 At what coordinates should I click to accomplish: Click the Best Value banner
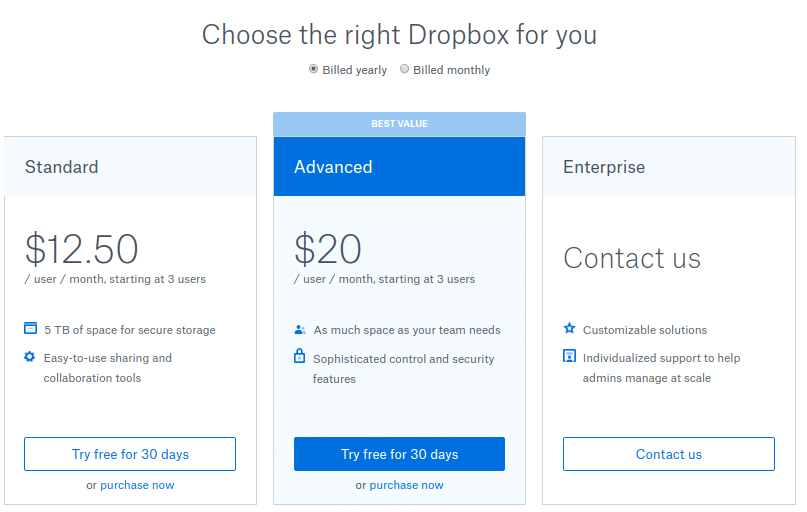[x=399, y=124]
